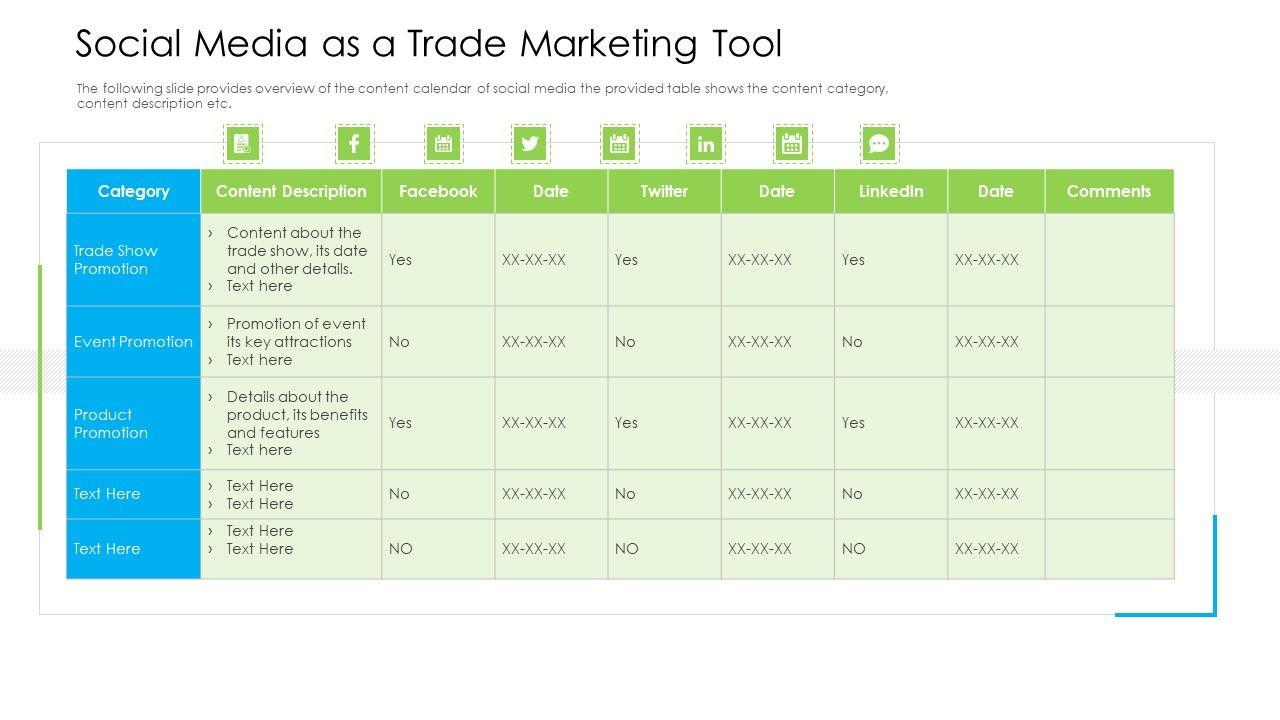Select the Facebook column header

pos(438,191)
